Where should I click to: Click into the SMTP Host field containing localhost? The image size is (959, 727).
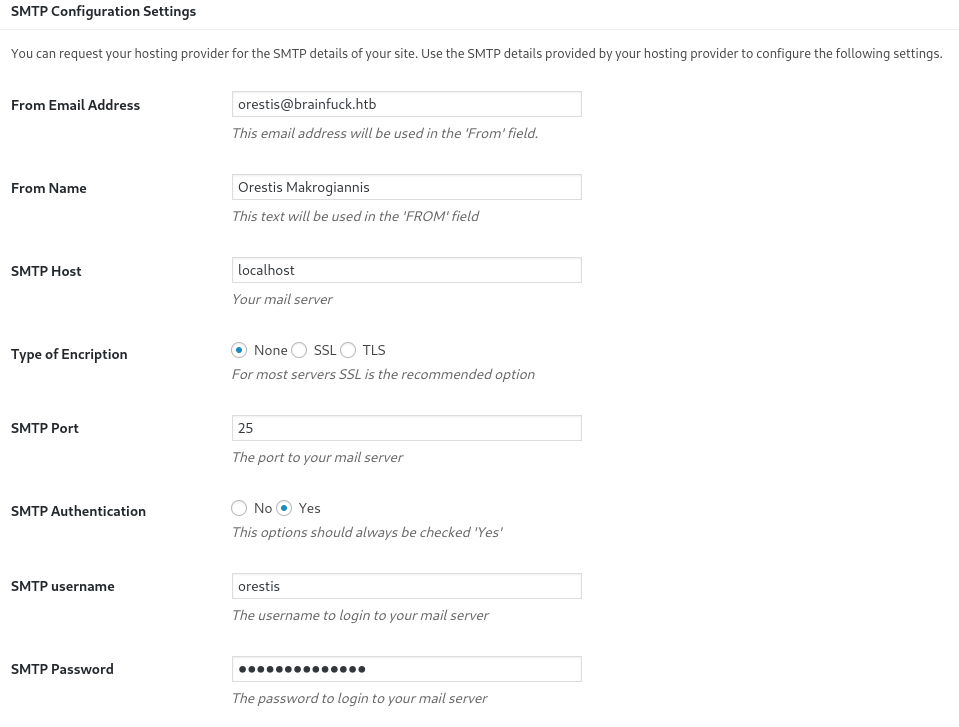(x=407, y=270)
